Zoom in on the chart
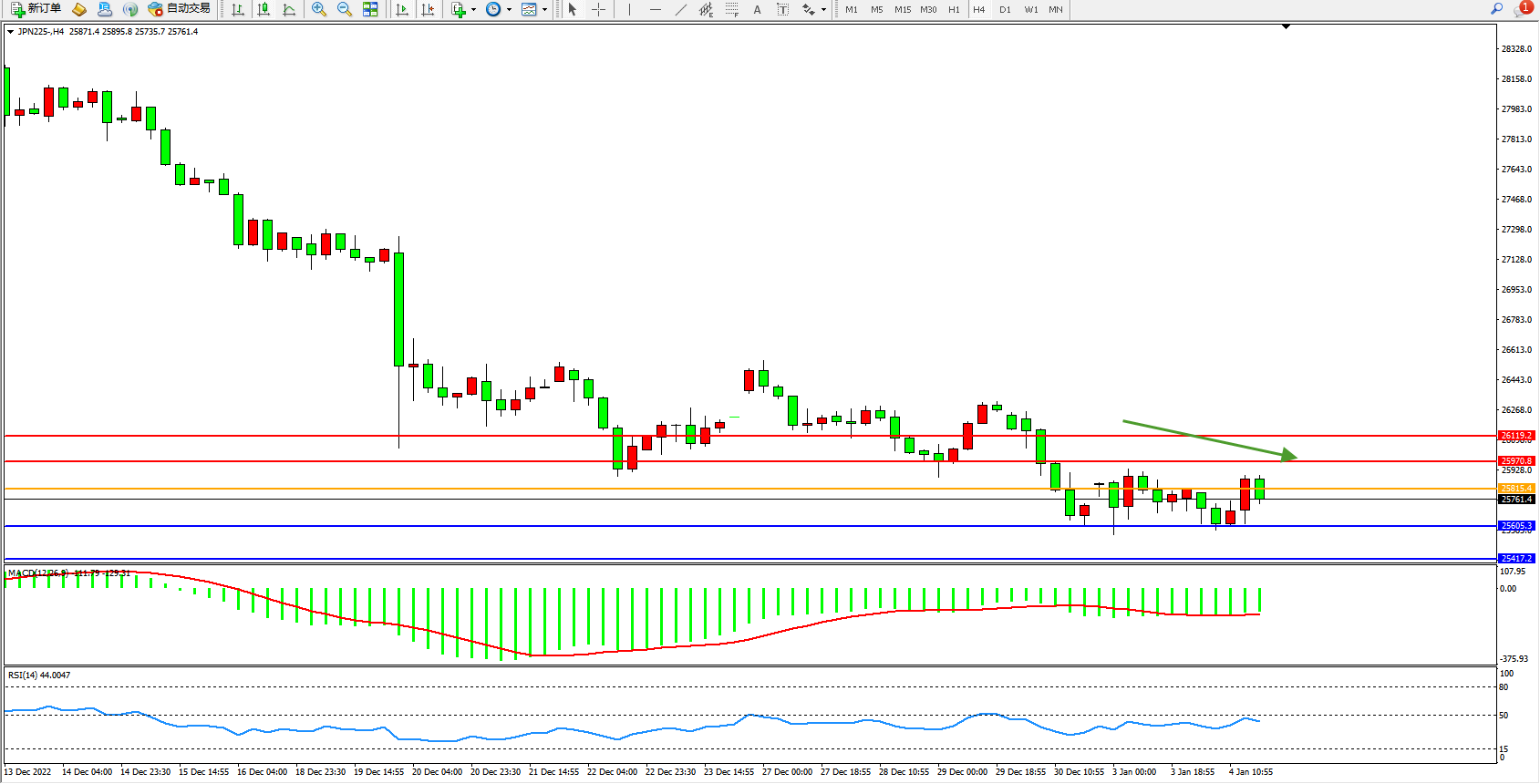 (x=319, y=9)
